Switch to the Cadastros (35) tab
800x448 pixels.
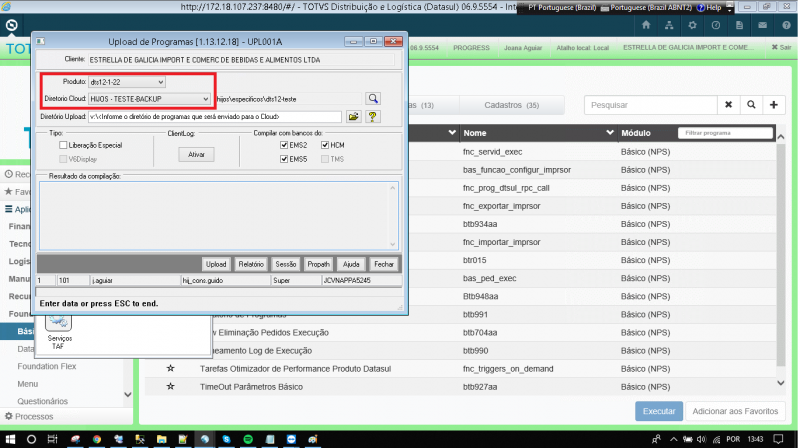point(512,105)
